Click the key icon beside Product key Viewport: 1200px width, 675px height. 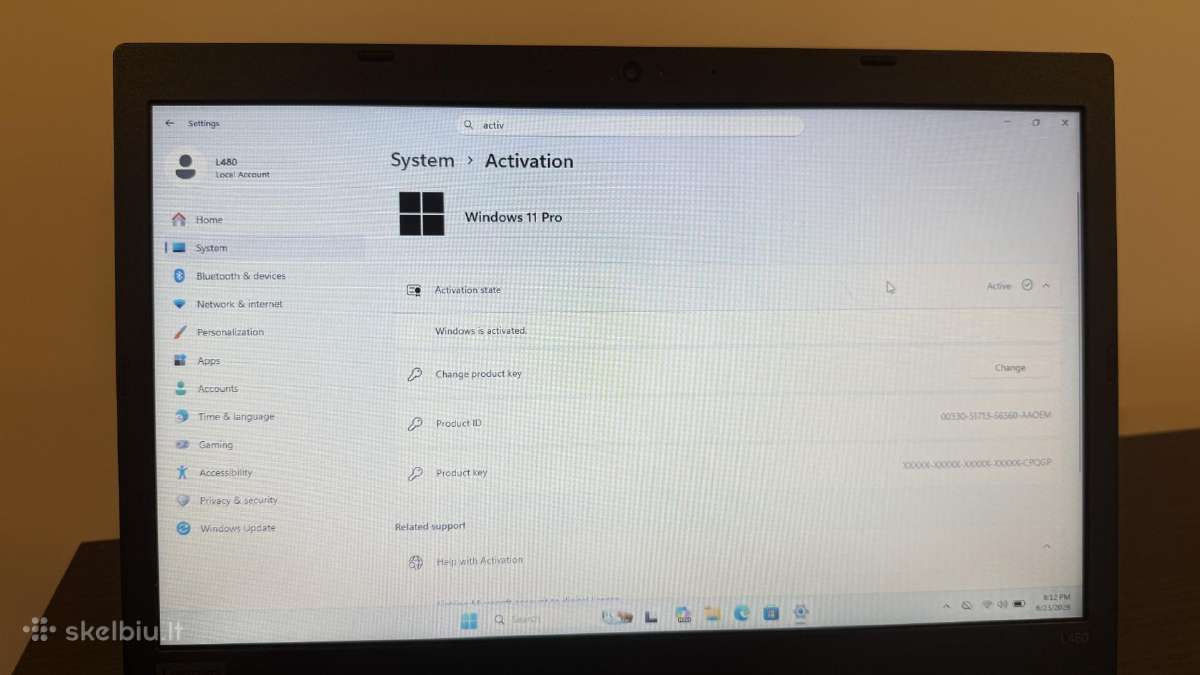[415, 474]
